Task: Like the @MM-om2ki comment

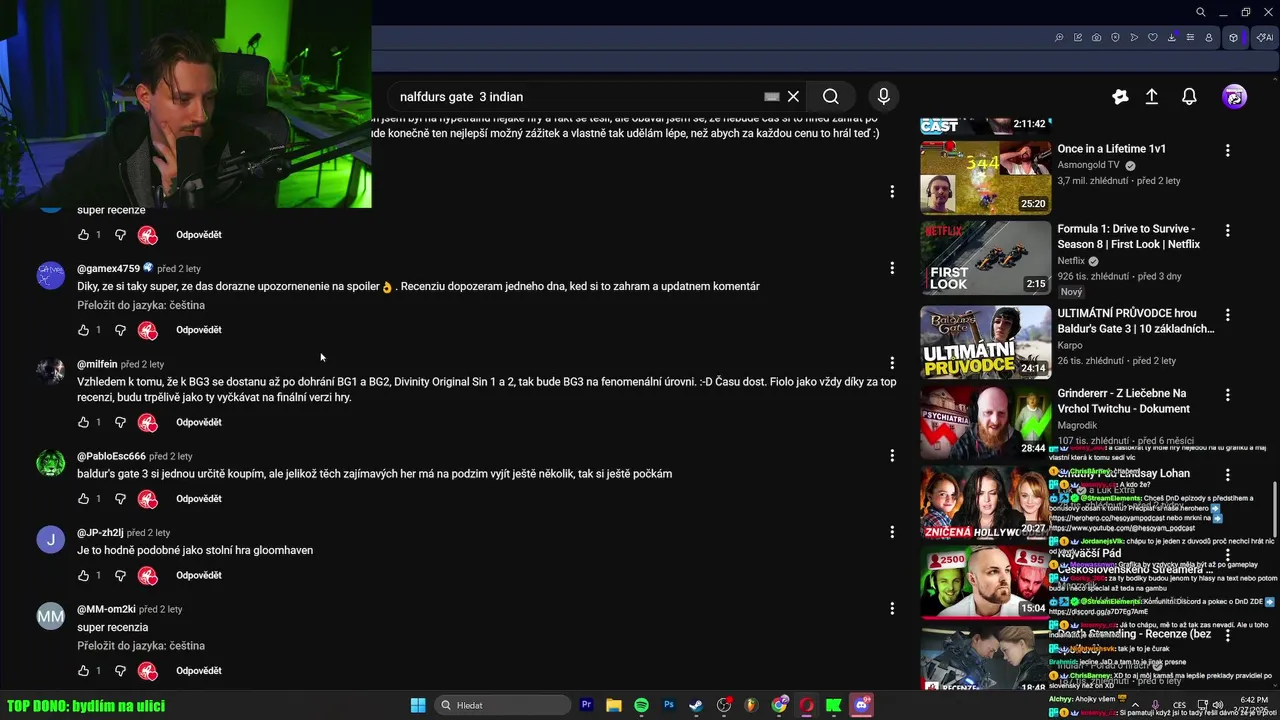Action: point(83,671)
